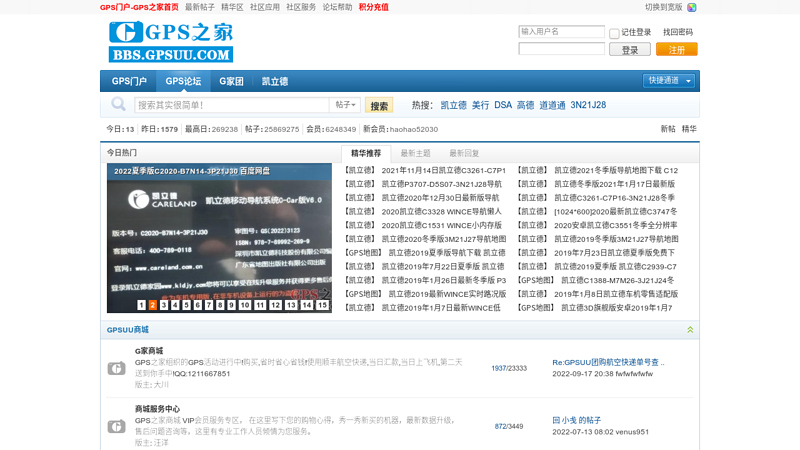Viewport: 800px width, 450px height.
Task: Select slide number 15 in slideshow
Action: pyautogui.click(x=322, y=305)
